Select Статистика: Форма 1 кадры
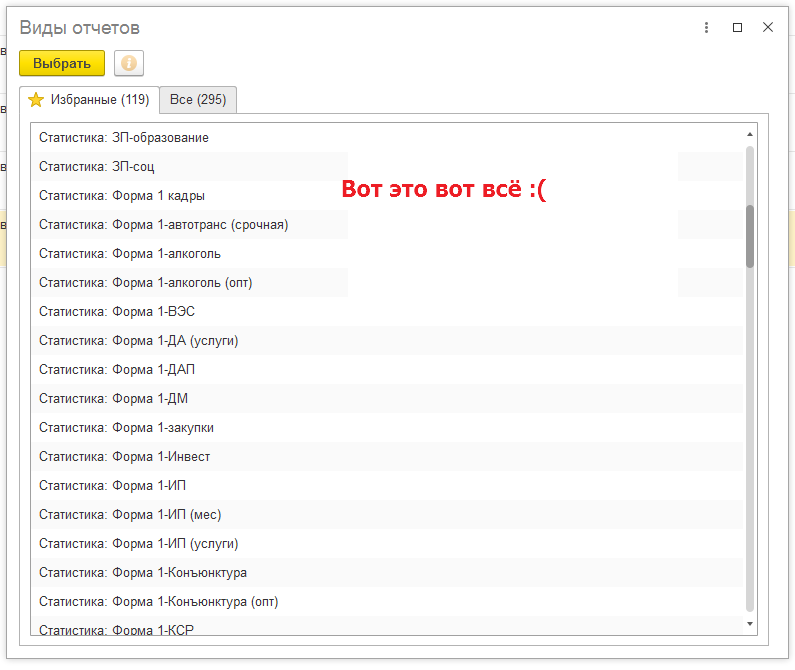The image size is (795, 670). [122, 196]
